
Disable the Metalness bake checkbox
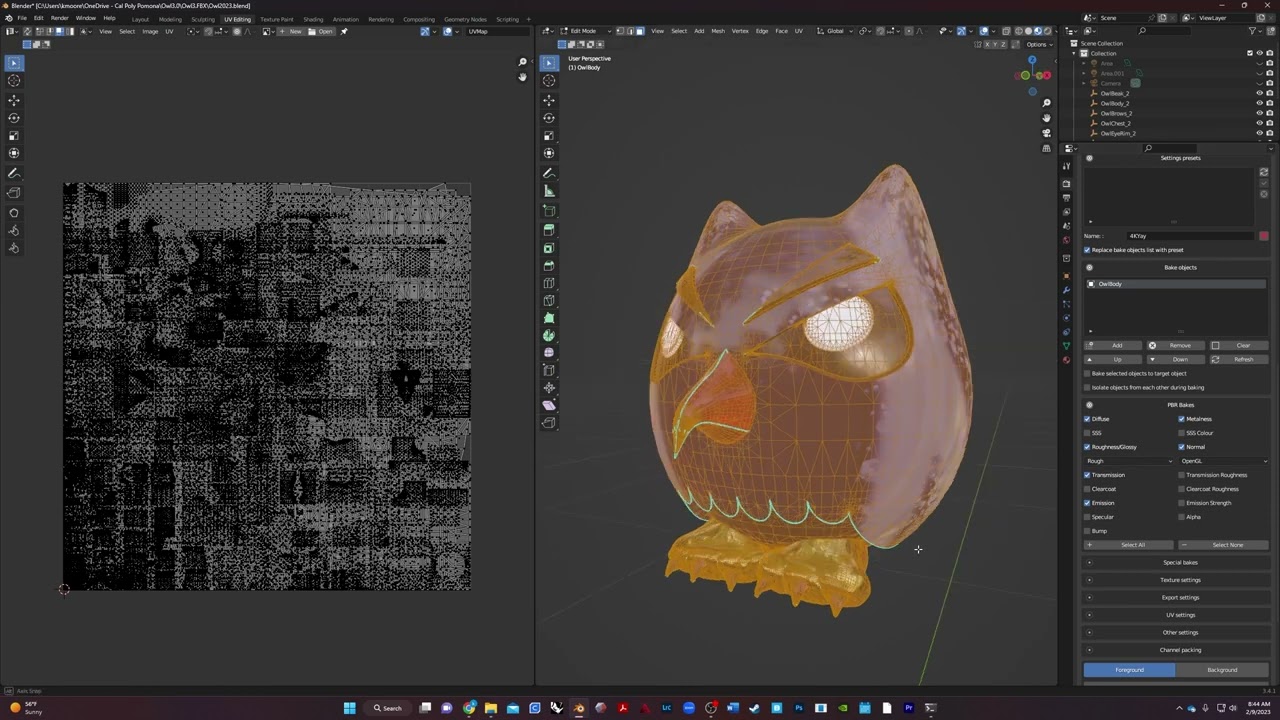click(1182, 419)
